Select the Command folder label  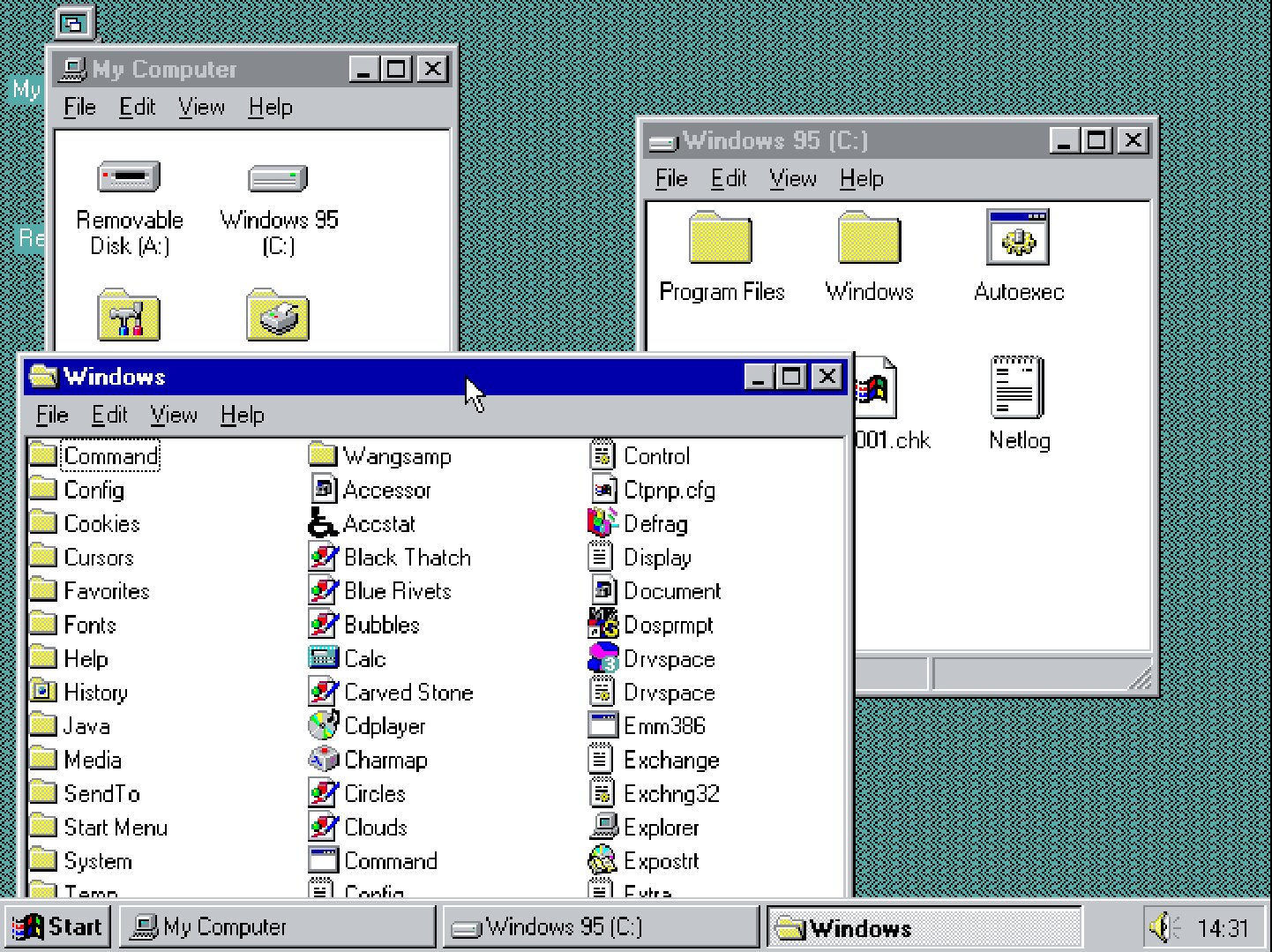pos(111,456)
